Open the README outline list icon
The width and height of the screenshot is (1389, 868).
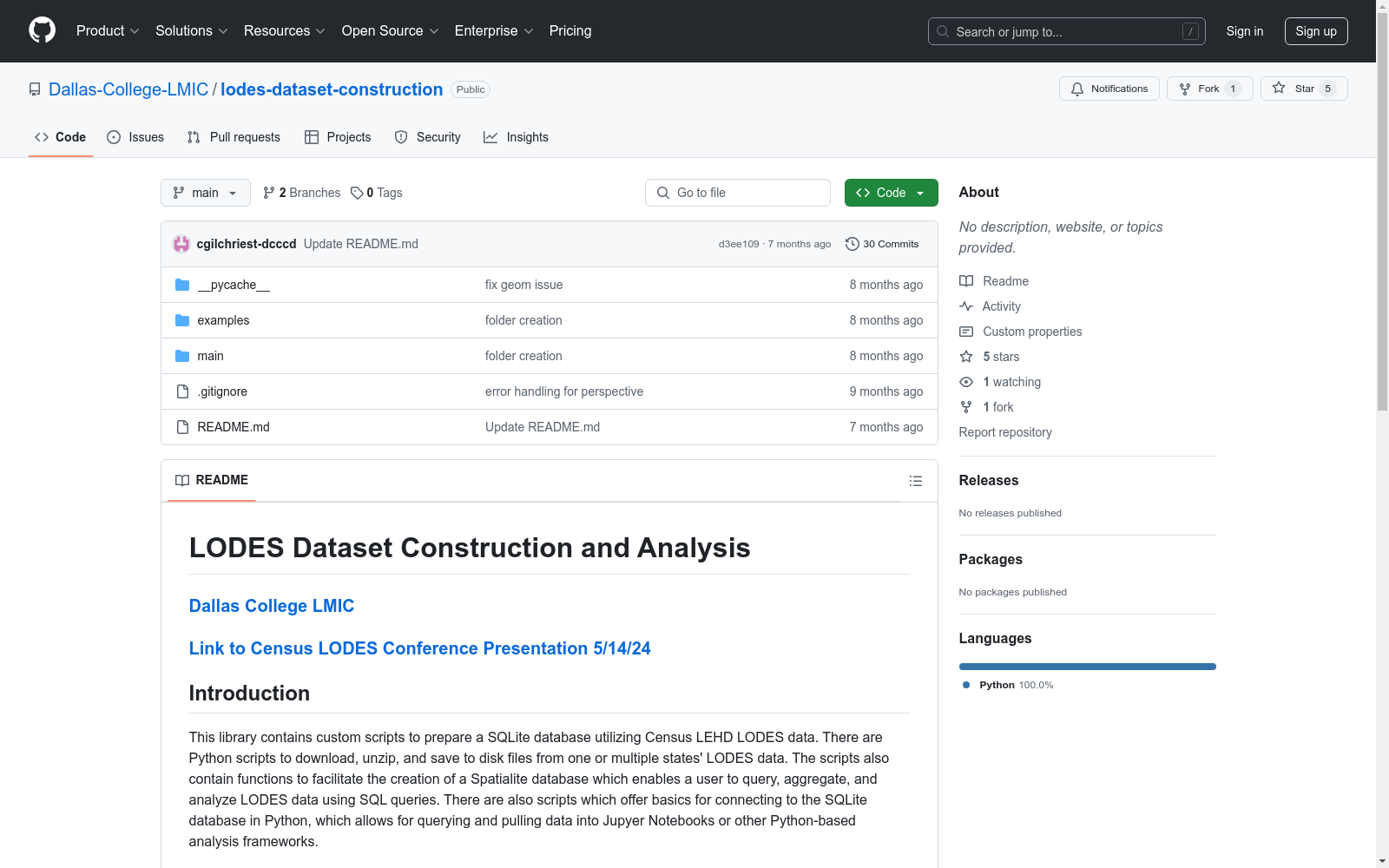[915, 481]
